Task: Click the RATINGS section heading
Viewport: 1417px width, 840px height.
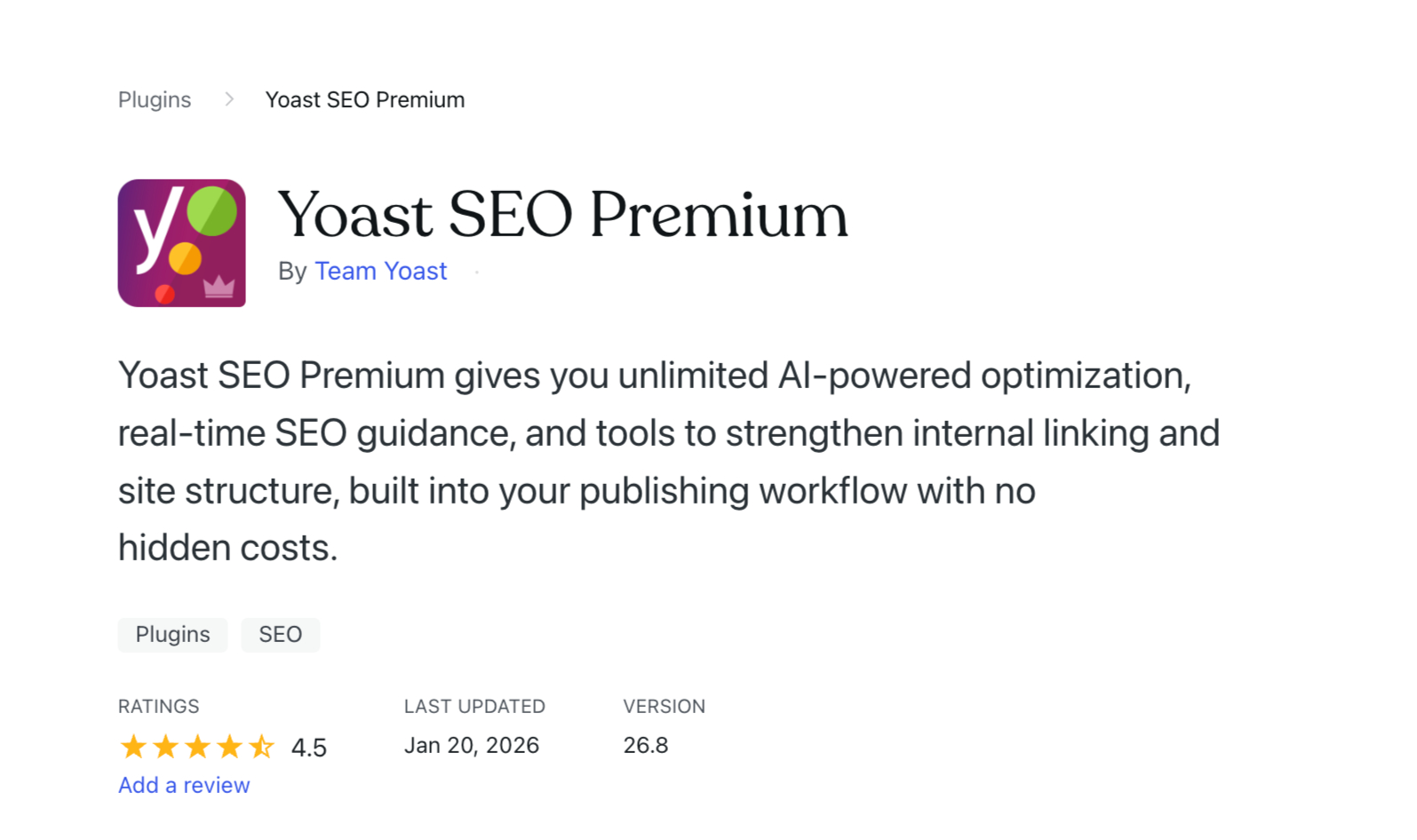Action: pos(158,706)
